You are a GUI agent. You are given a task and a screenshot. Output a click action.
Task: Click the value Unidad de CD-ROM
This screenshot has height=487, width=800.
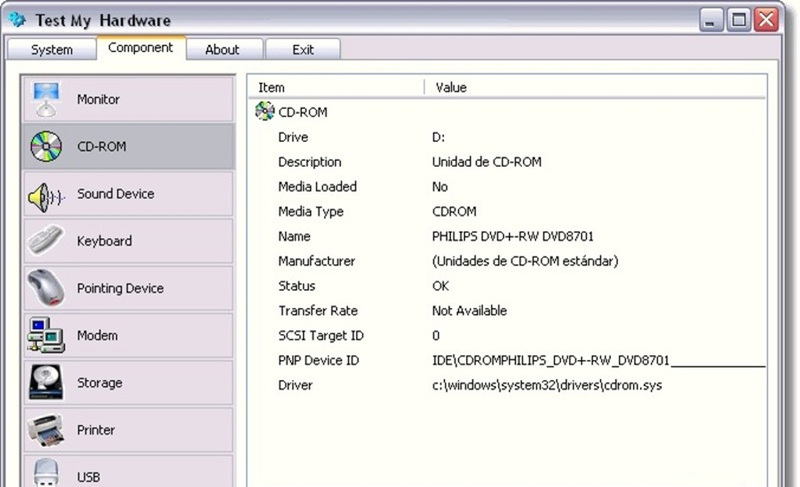(x=487, y=162)
